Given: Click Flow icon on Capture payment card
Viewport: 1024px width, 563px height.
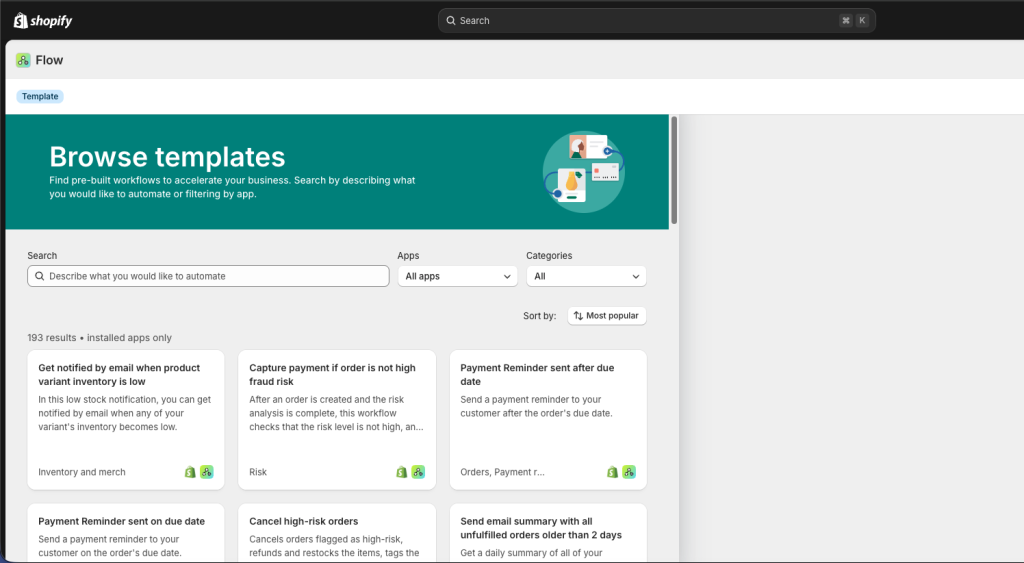Looking at the screenshot, I should 418,472.
